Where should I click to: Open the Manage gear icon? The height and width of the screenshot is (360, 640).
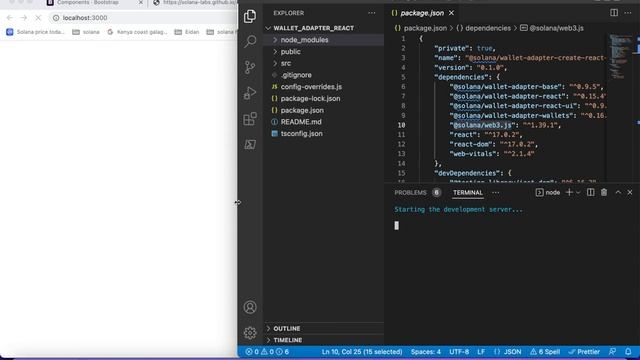[250, 333]
